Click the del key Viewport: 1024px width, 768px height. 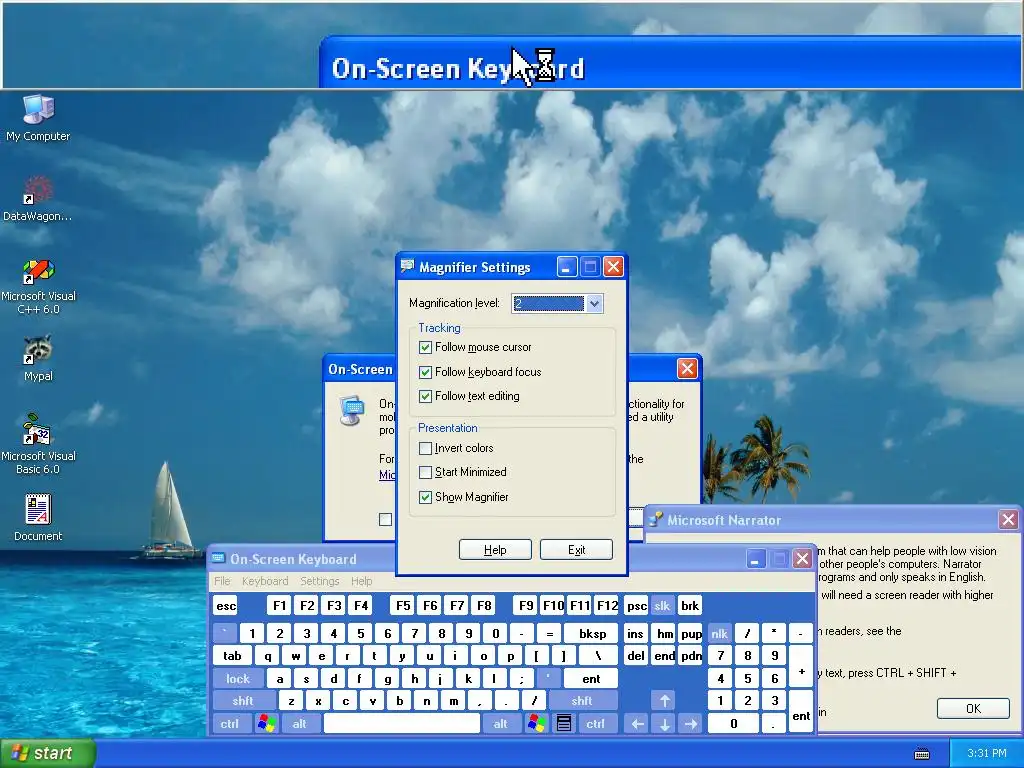click(636, 656)
